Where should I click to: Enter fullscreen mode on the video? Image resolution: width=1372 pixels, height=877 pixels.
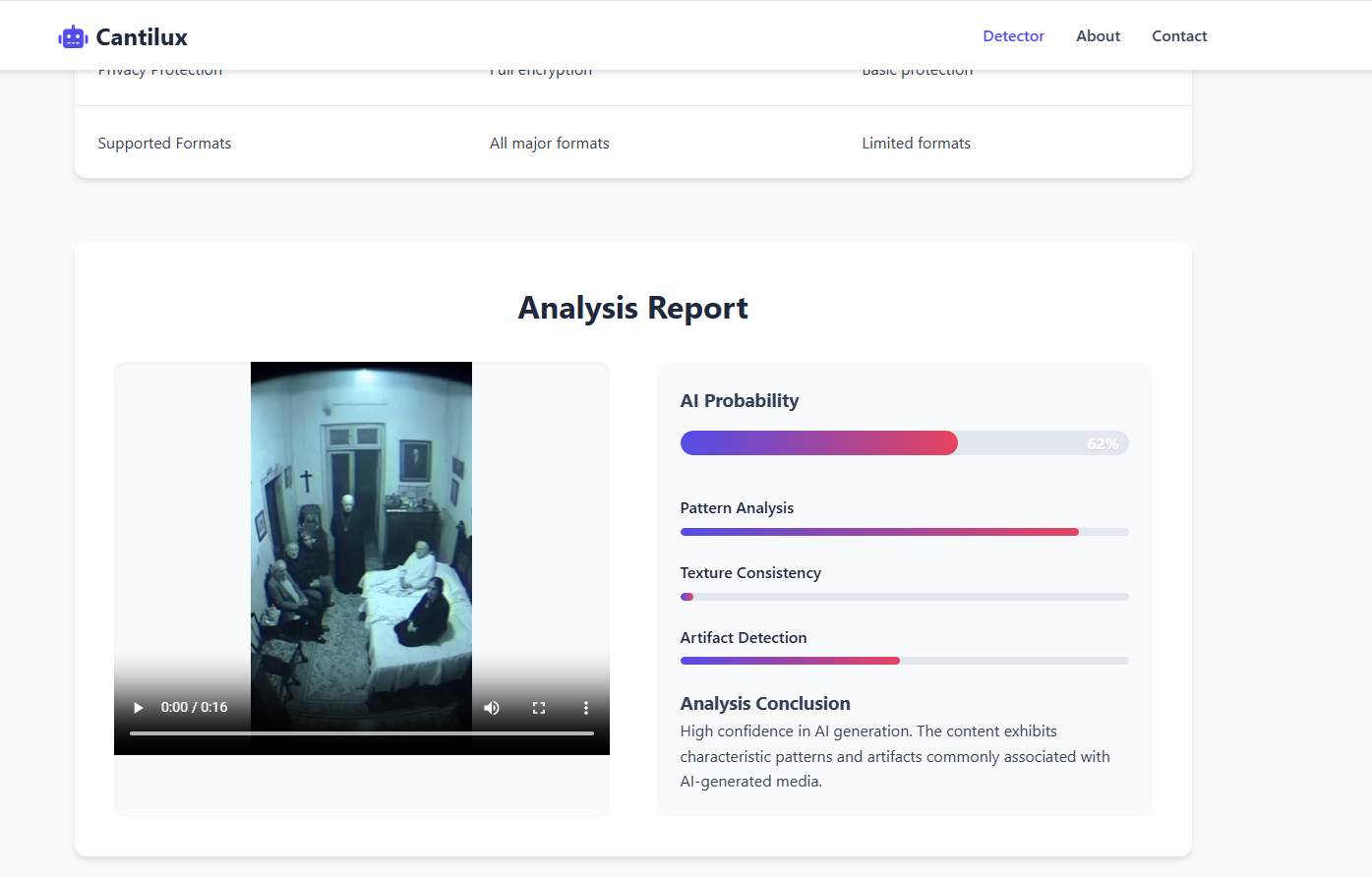(x=539, y=708)
